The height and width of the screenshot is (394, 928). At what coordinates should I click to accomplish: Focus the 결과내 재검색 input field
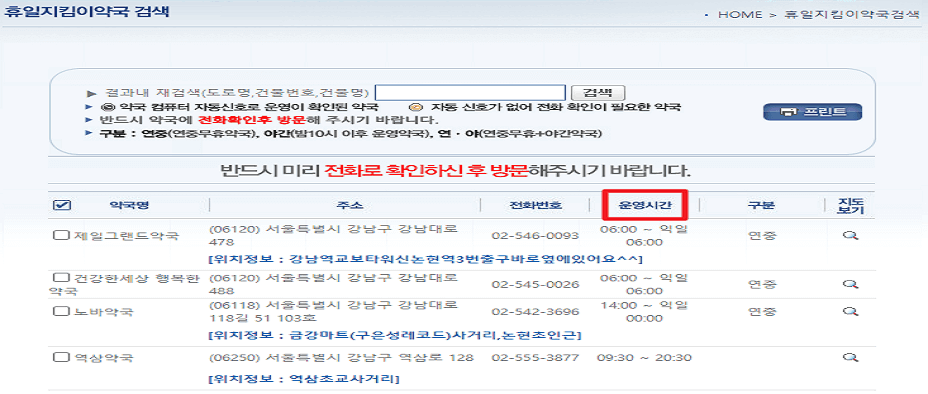tap(471, 93)
